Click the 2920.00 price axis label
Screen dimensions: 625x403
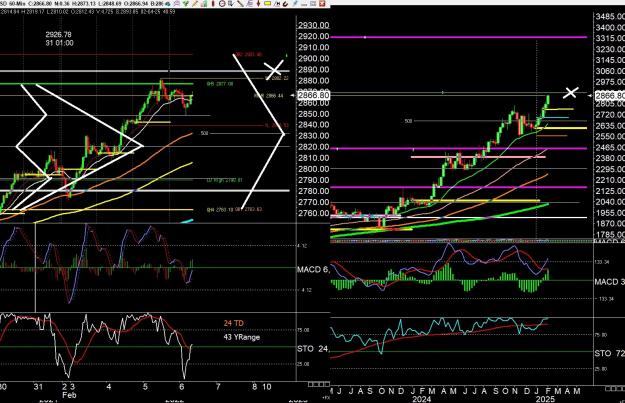pos(314,36)
